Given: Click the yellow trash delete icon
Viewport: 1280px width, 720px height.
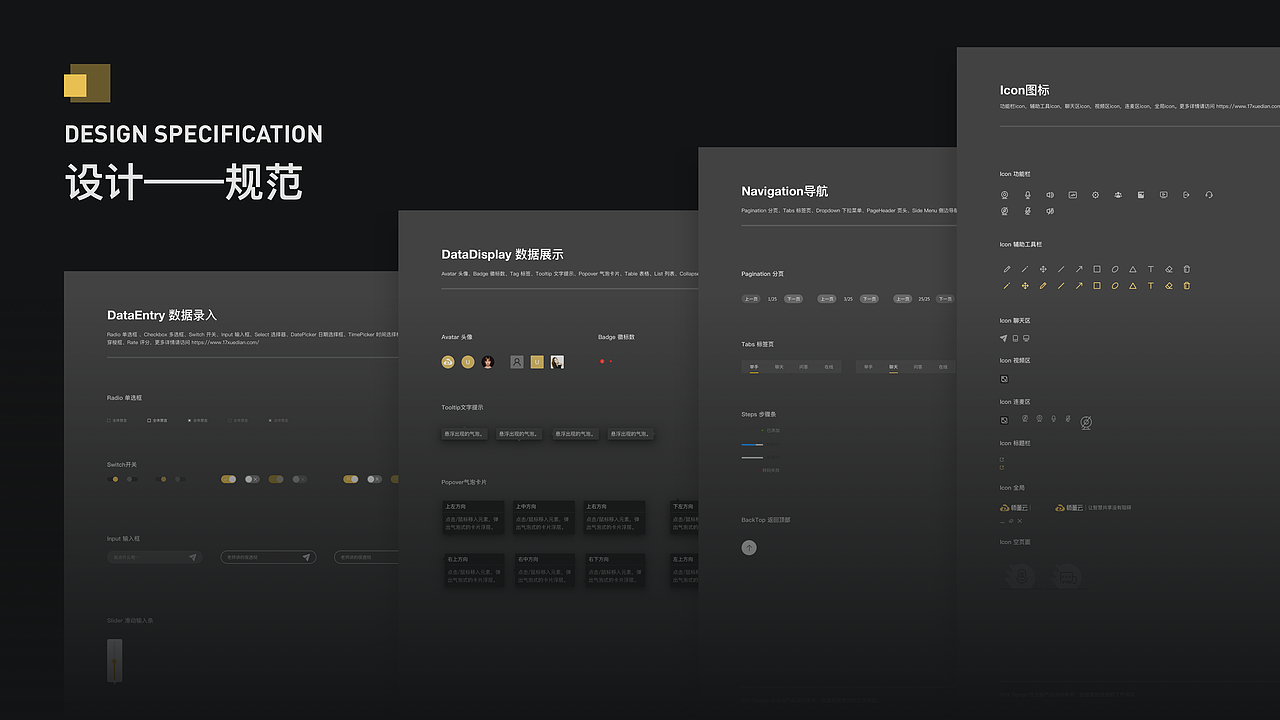Looking at the screenshot, I should coord(1186,286).
